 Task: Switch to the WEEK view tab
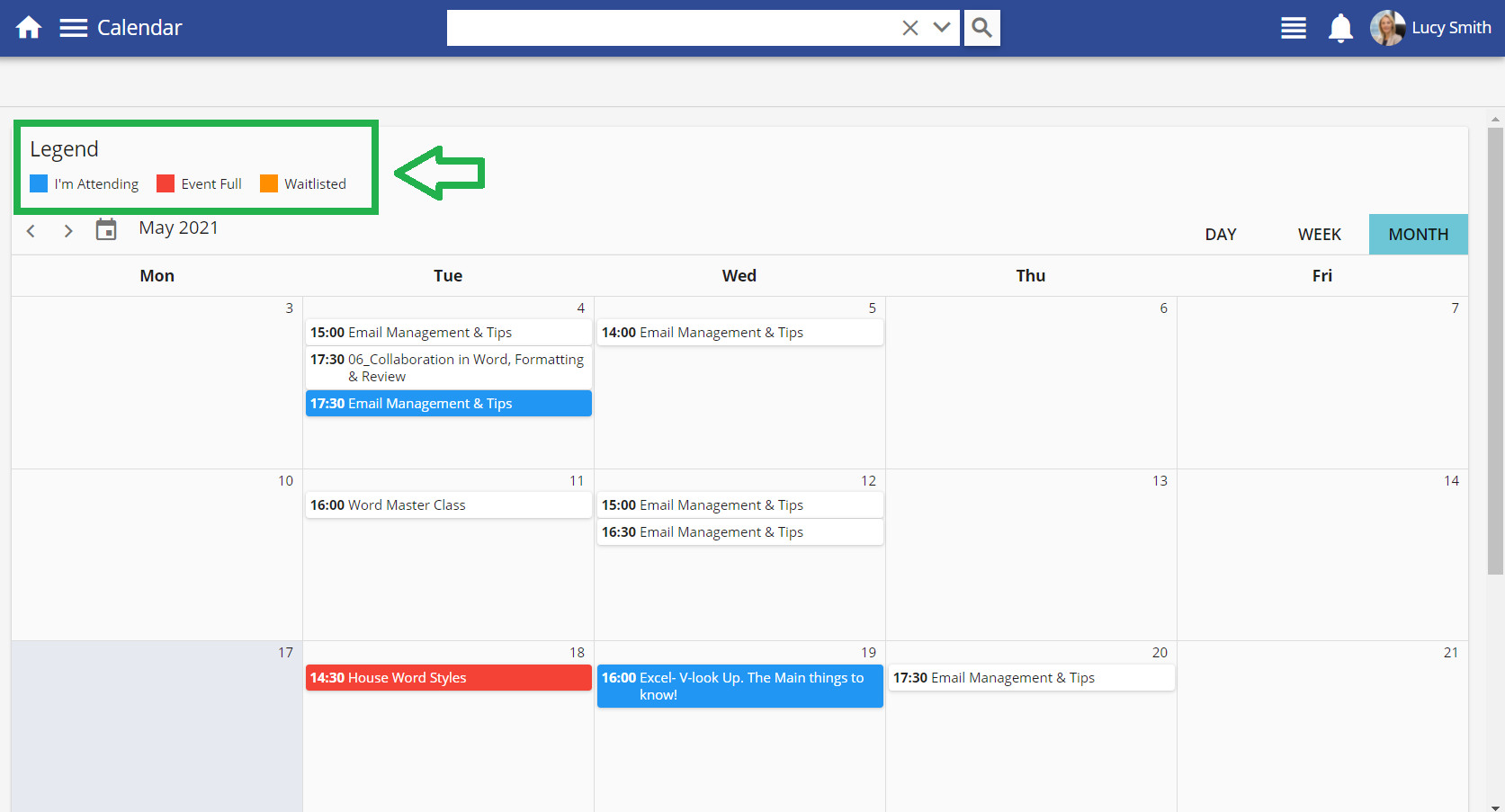coord(1319,234)
